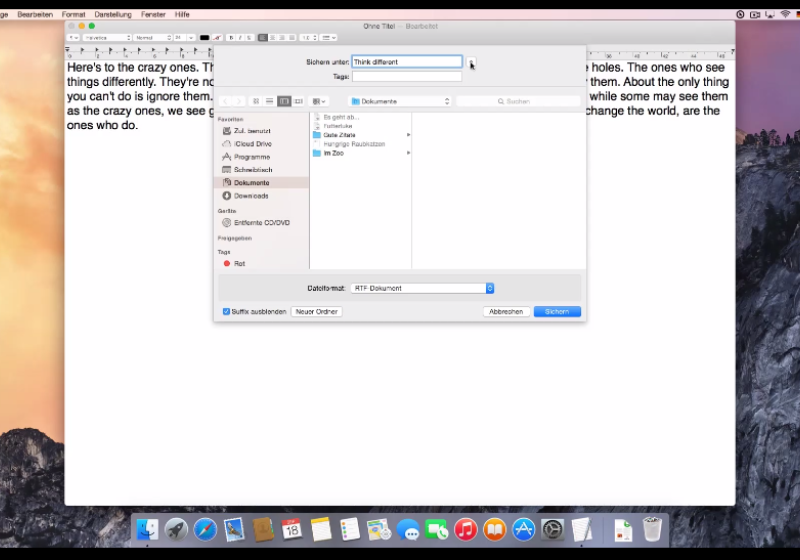The image size is (800, 560).
Task: Open Finder from the Dock
Action: [x=147, y=529]
